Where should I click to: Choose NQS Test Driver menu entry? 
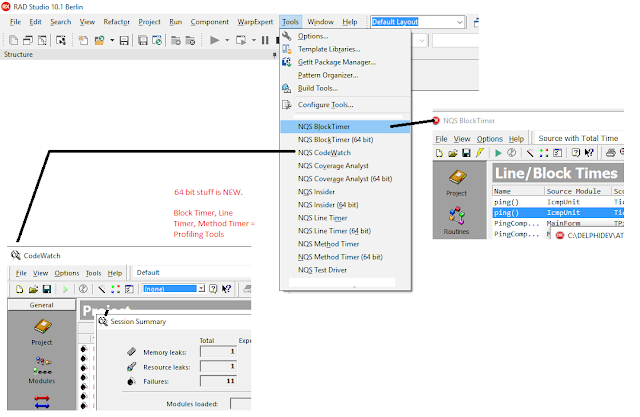345,270
